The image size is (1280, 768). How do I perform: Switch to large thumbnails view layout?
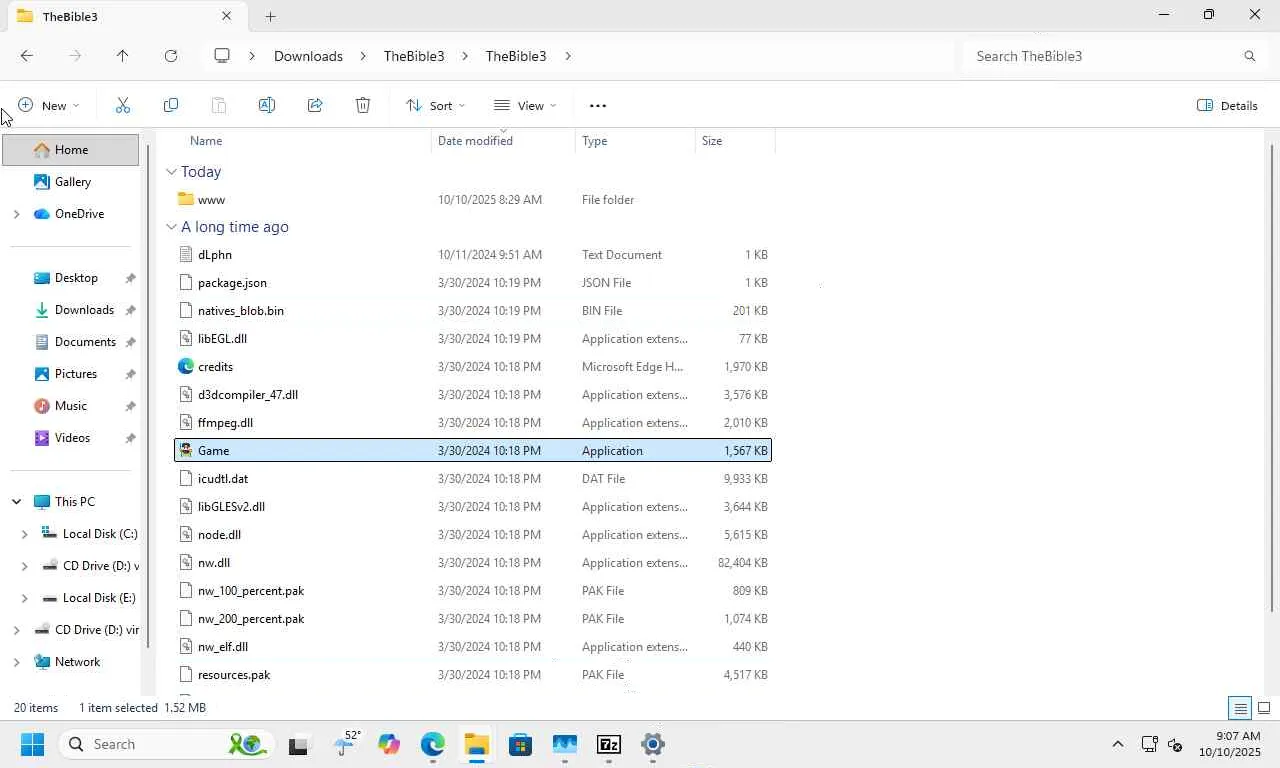1264,708
